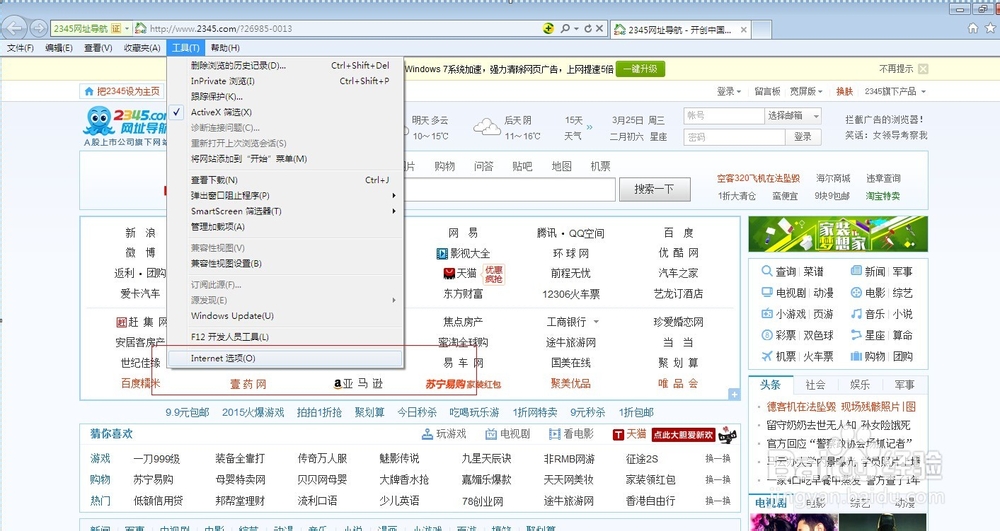This screenshot has height=531, width=1000.
Task: Click 点此大胆爱新欢 red banner
Action: (x=683, y=435)
